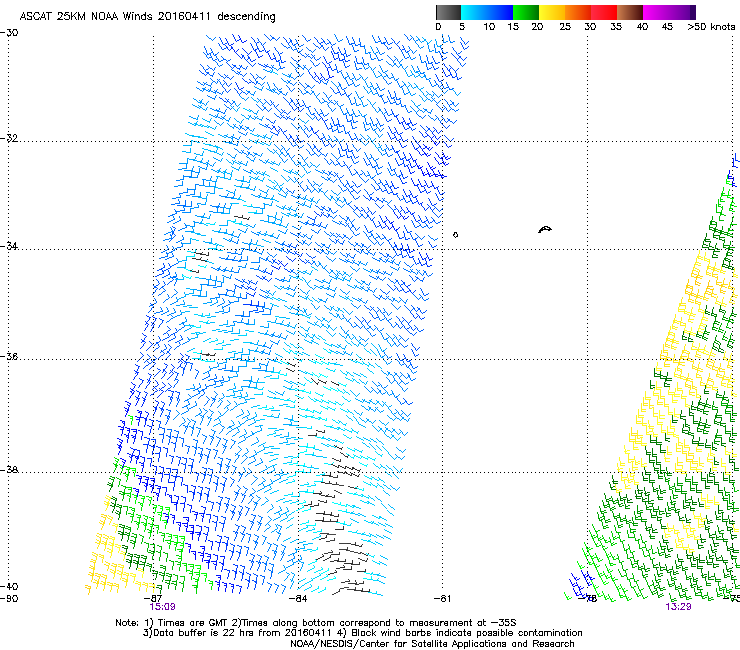Click the cyan 5-10 knots legend segment
This screenshot has height=650, width=740.
474,12
